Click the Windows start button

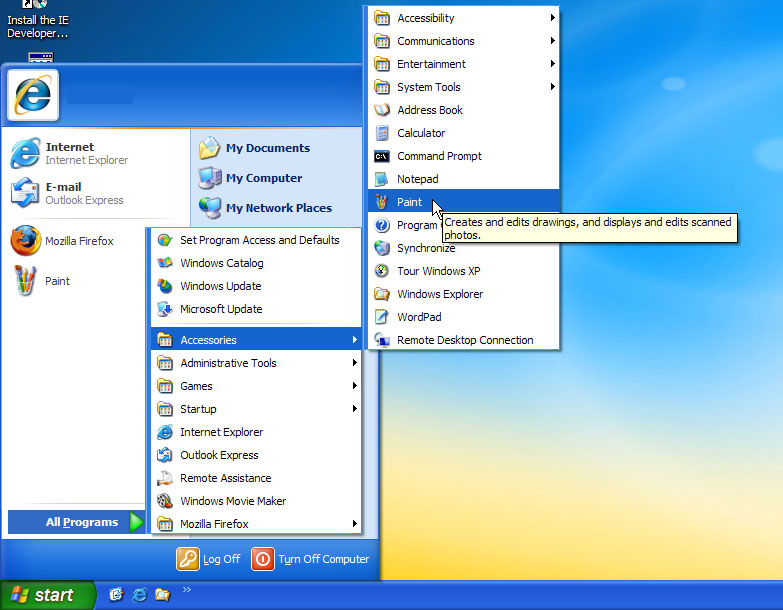[x=47, y=595]
